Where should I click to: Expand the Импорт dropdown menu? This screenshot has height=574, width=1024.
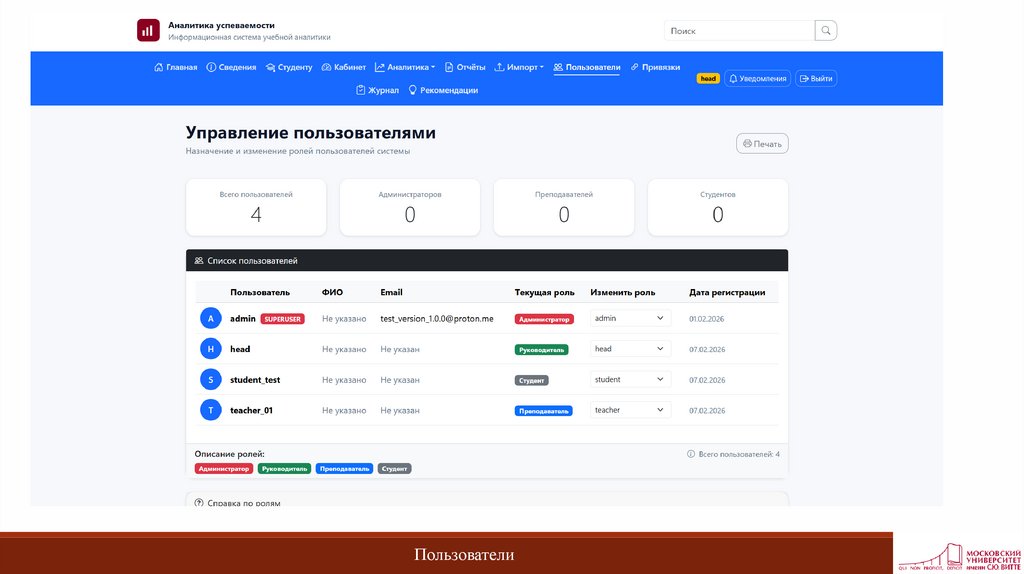pyautogui.click(x=519, y=67)
